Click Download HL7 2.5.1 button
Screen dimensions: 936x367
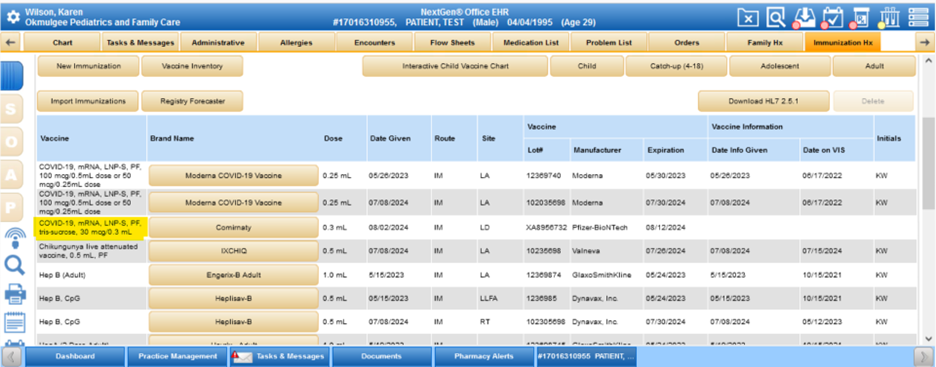tap(763, 101)
